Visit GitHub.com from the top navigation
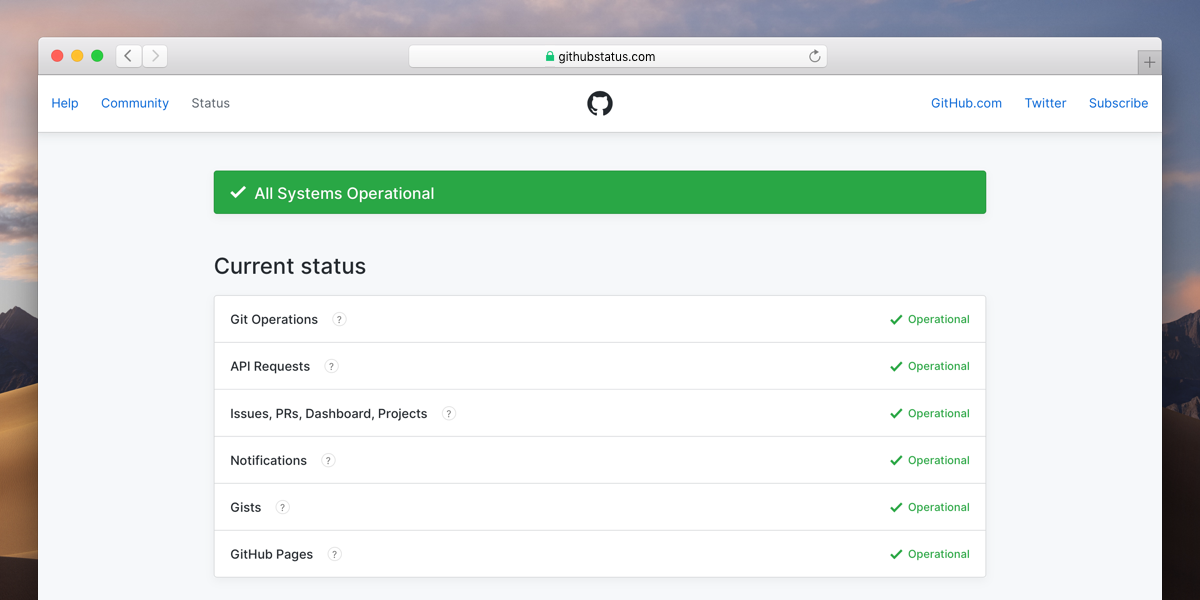This screenshot has height=600, width=1200. [x=965, y=103]
